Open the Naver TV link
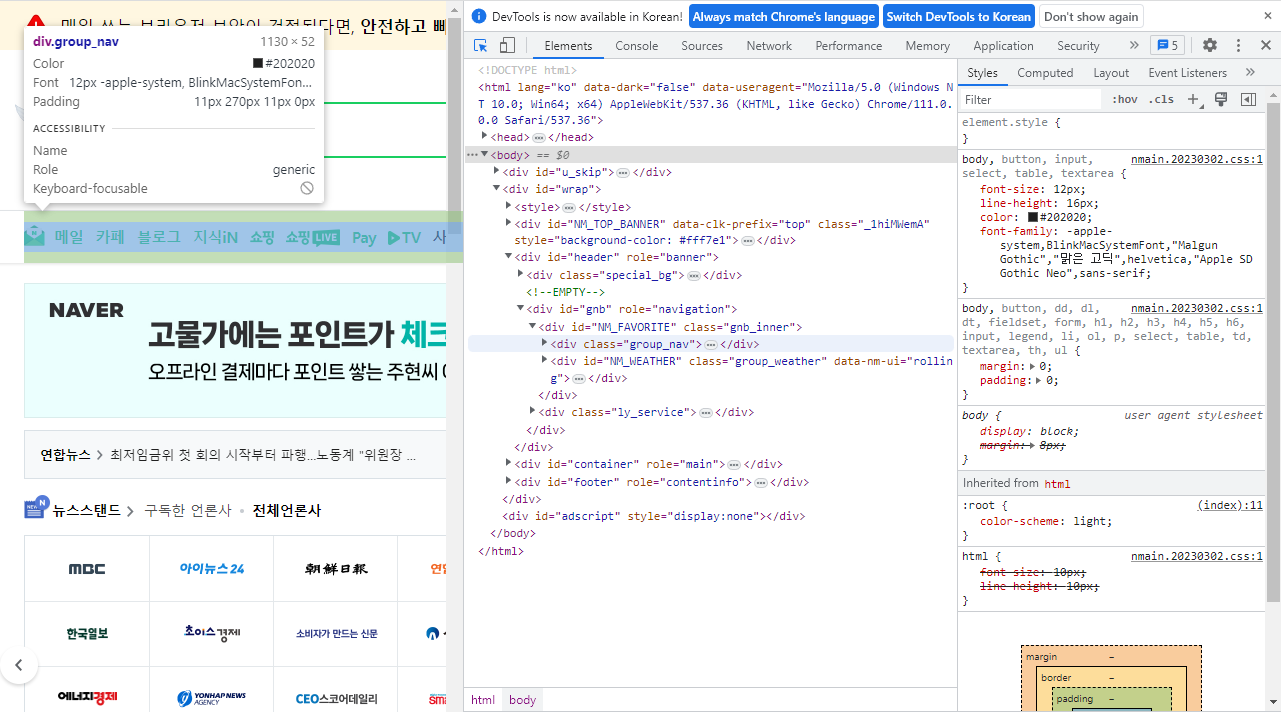 [x=405, y=237]
